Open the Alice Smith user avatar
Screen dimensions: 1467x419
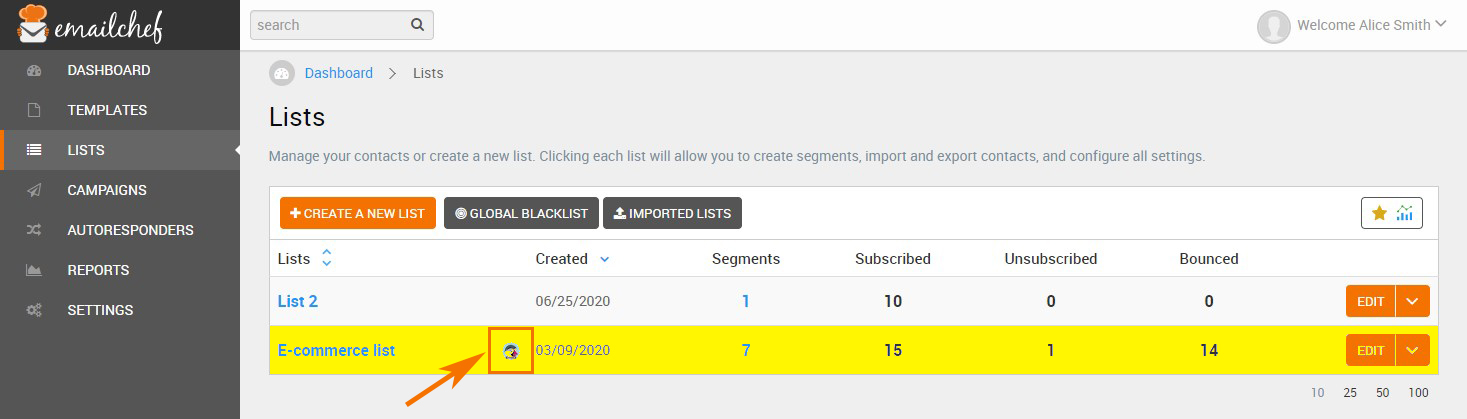(1273, 26)
